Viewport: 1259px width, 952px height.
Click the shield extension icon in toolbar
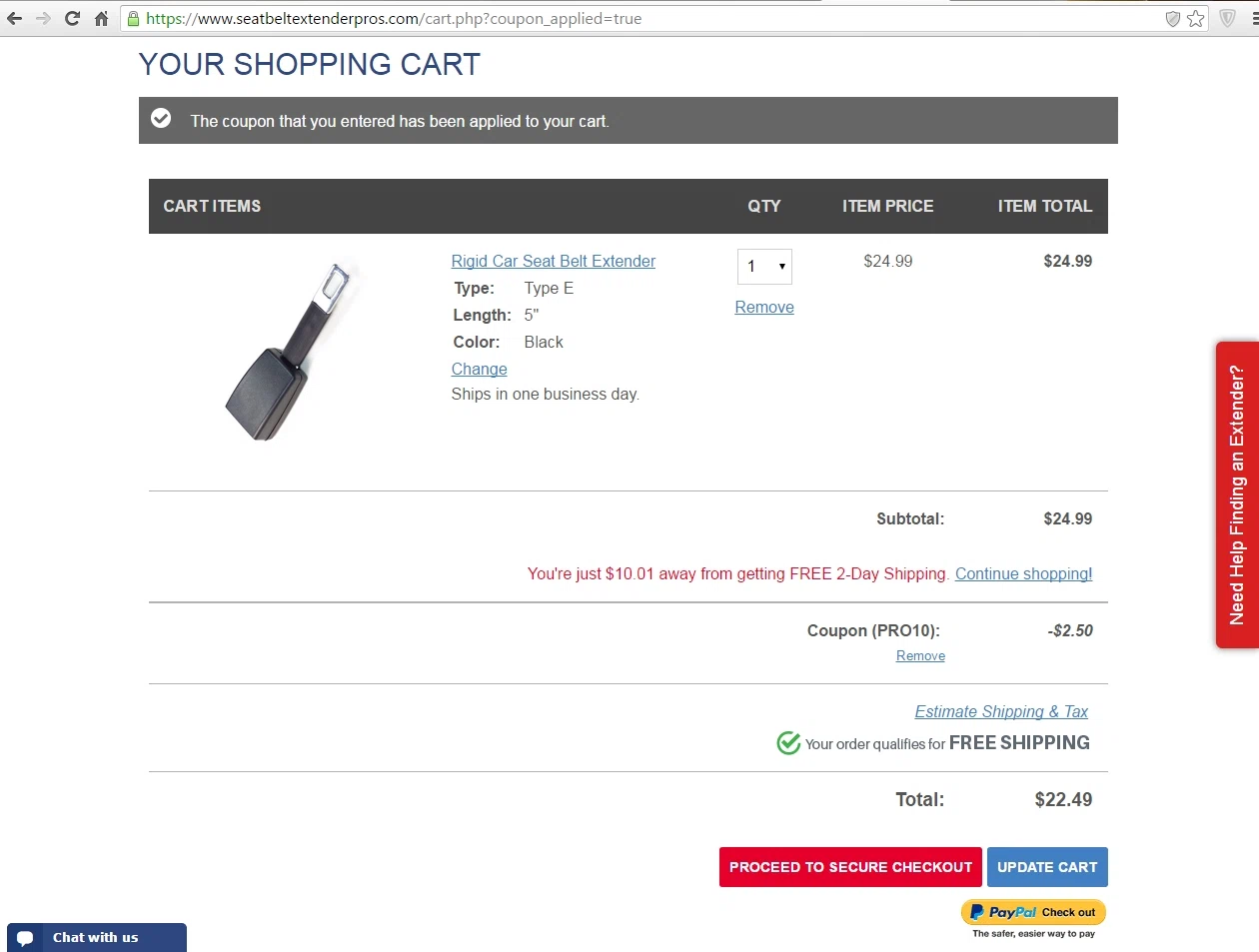click(x=1228, y=18)
